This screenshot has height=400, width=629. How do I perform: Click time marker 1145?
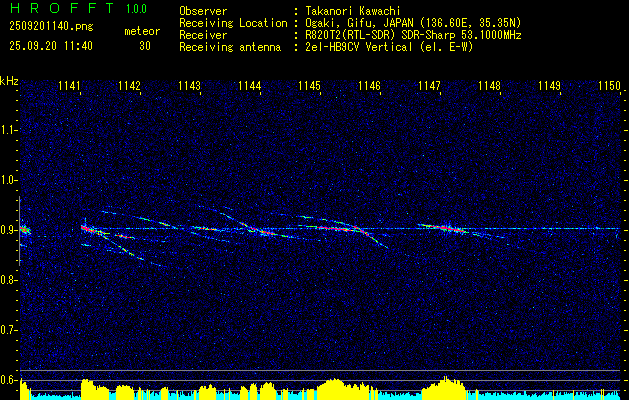309,85
